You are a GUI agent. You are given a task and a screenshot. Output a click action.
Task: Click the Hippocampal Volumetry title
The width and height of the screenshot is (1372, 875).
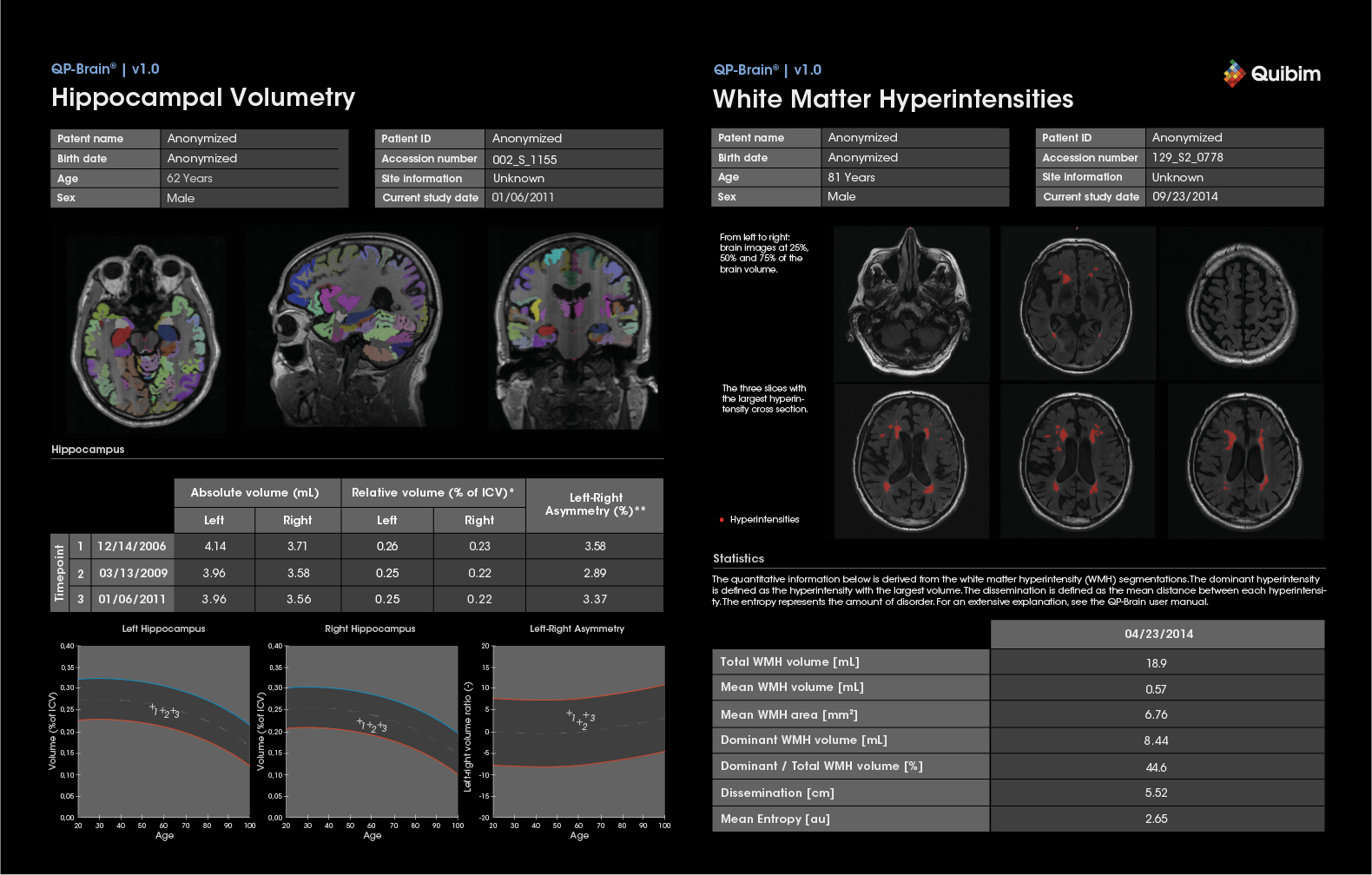(203, 97)
